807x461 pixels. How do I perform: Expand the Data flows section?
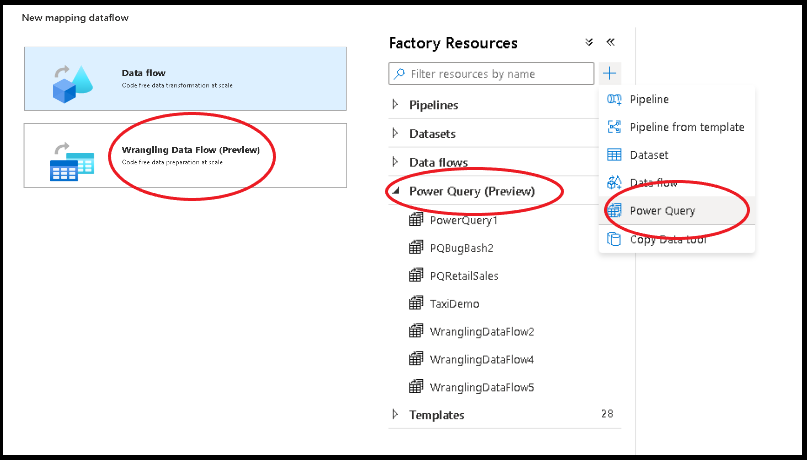395,162
